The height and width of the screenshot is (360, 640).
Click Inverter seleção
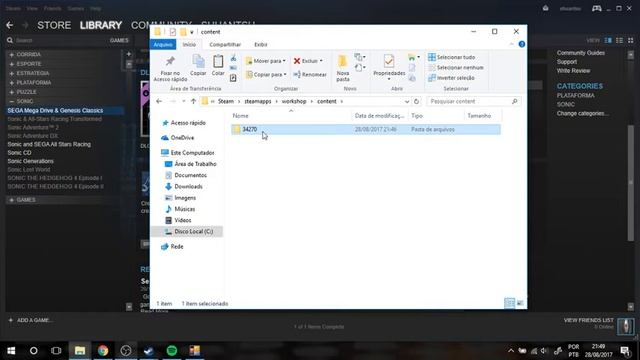451,78
